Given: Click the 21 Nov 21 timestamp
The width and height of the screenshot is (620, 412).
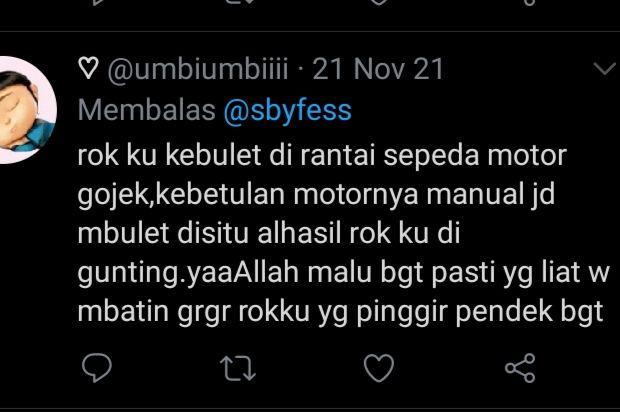Looking at the screenshot, I should click(x=378, y=69).
